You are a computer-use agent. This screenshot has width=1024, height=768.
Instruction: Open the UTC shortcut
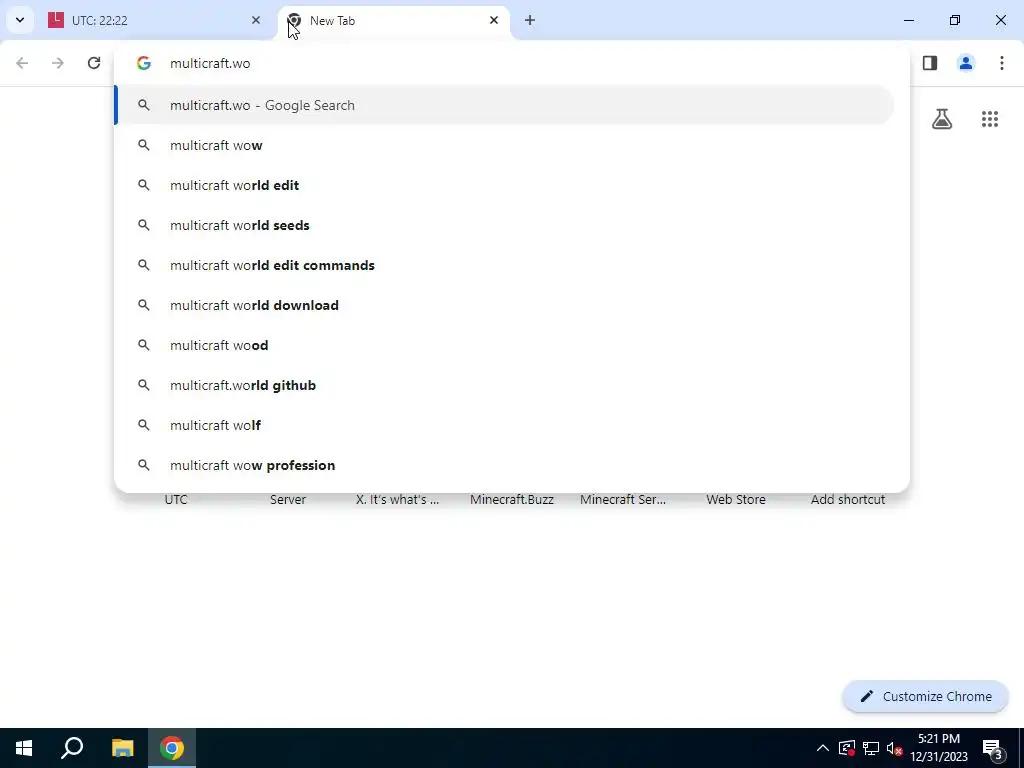[176, 499]
